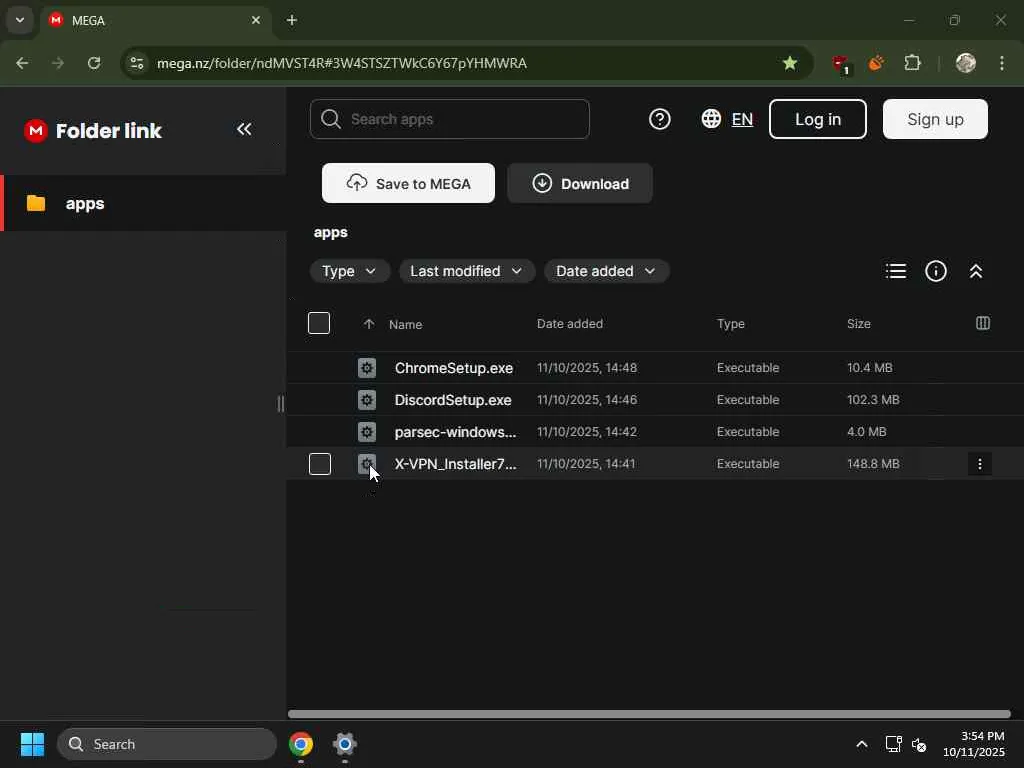Click the sidebar resize handle

point(281,404)
